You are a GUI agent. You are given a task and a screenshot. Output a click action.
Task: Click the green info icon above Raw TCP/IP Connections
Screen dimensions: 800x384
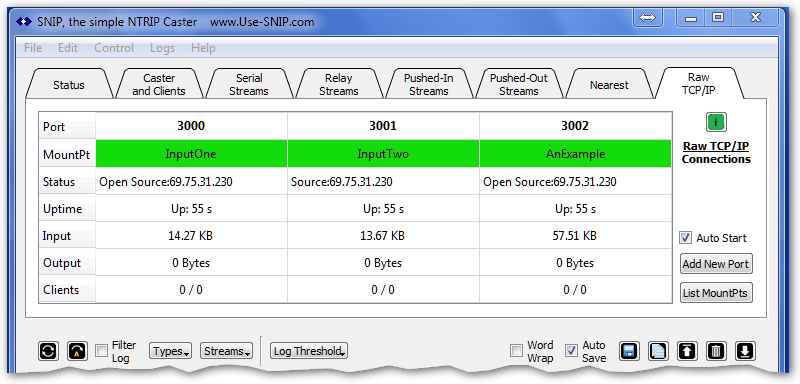716,122
